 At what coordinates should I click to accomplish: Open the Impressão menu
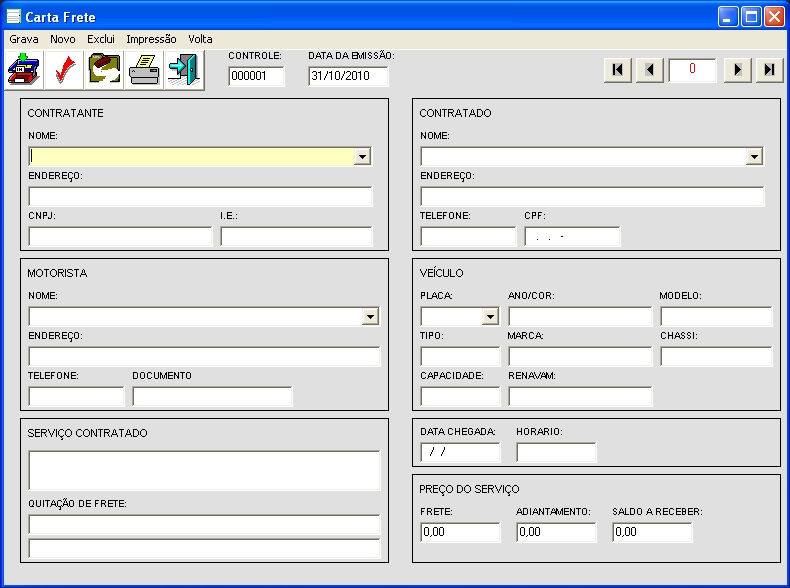151,39
